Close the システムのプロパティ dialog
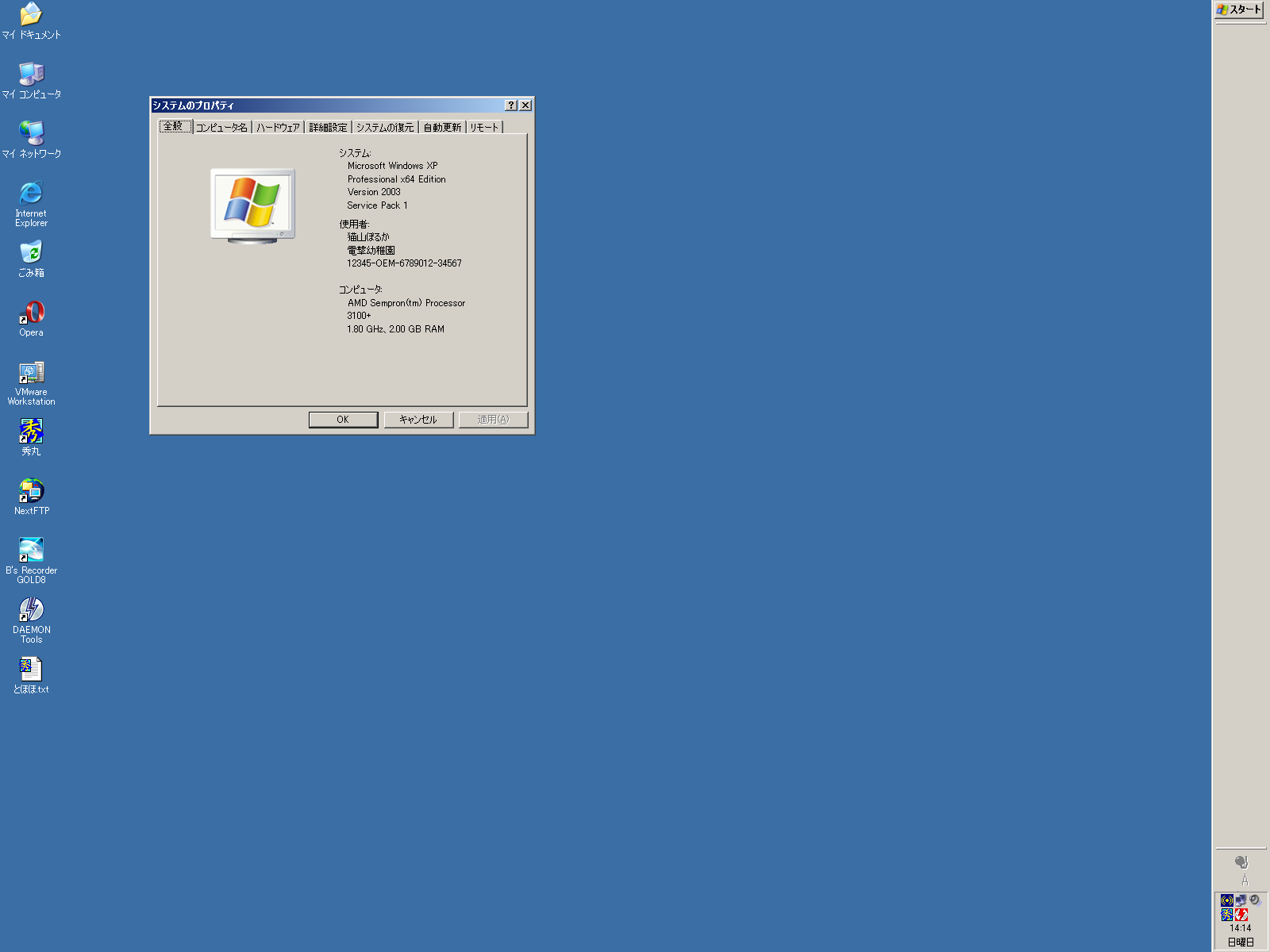The image size is (1270, 952). point(525,106)
